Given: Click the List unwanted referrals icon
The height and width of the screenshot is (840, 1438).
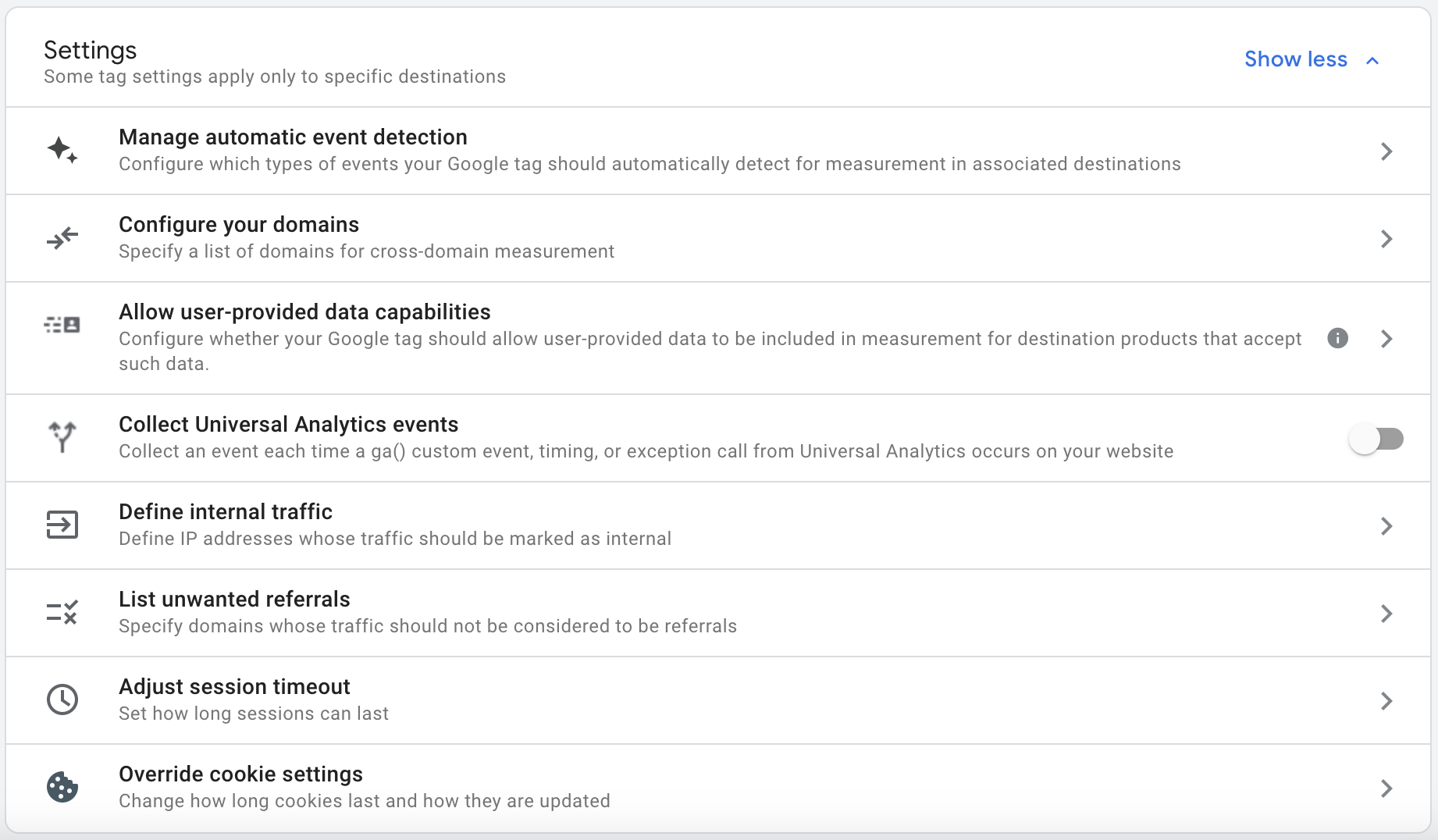Looking at the screenshot, I should click(x=62, y=612).
